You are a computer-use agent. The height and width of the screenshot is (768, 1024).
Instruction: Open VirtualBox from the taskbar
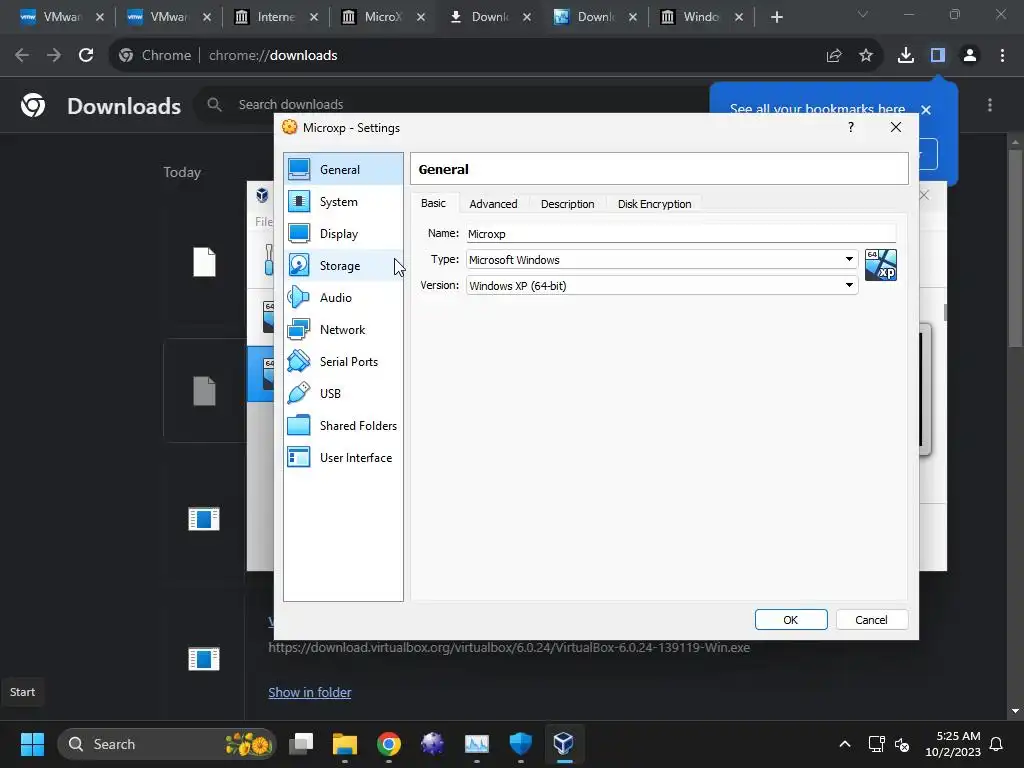pos(564,744)
